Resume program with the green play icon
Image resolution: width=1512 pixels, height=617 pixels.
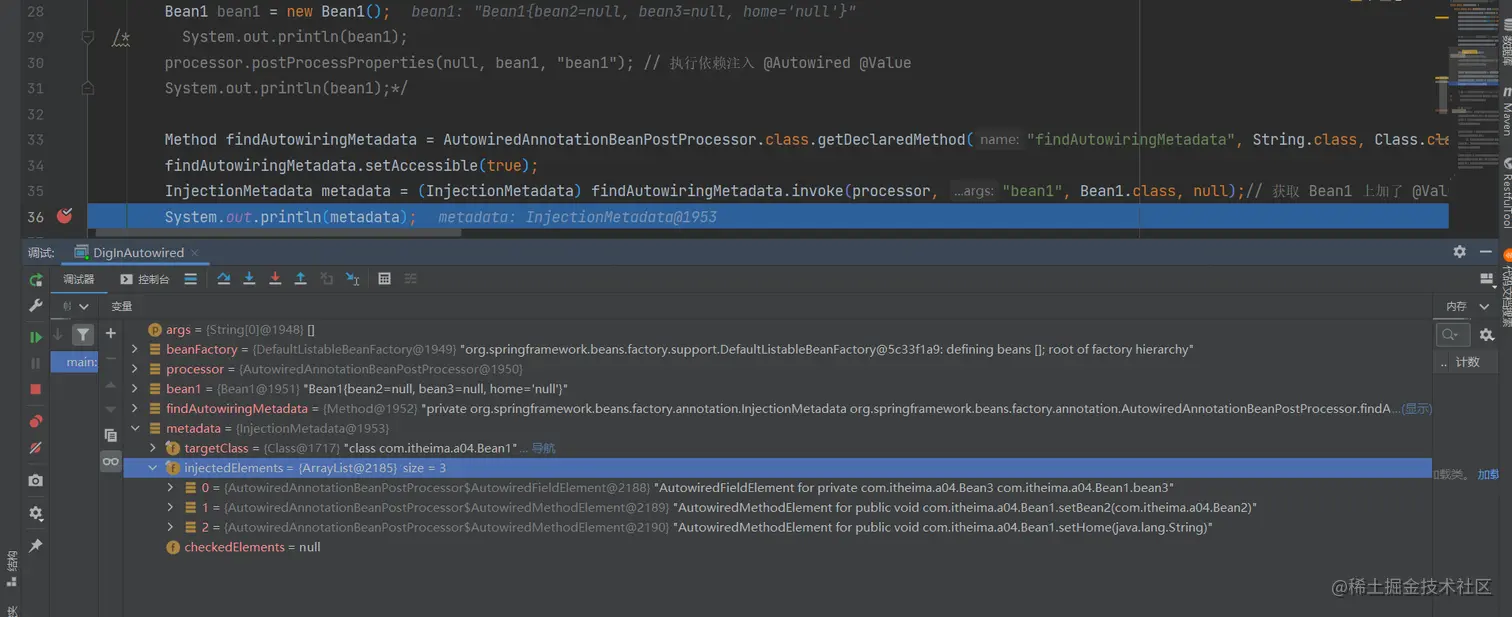[36, 338]
